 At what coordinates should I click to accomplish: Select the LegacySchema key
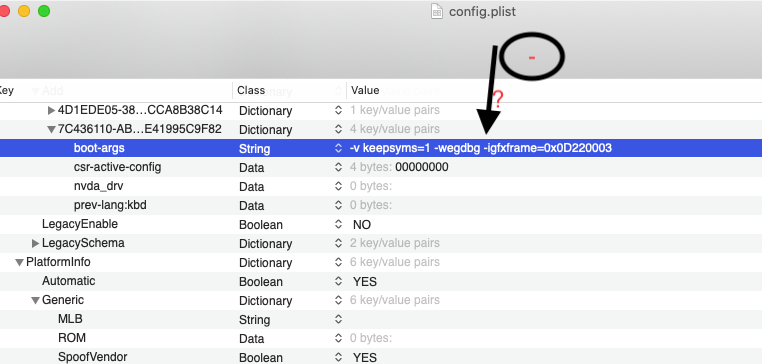[83, 243]
